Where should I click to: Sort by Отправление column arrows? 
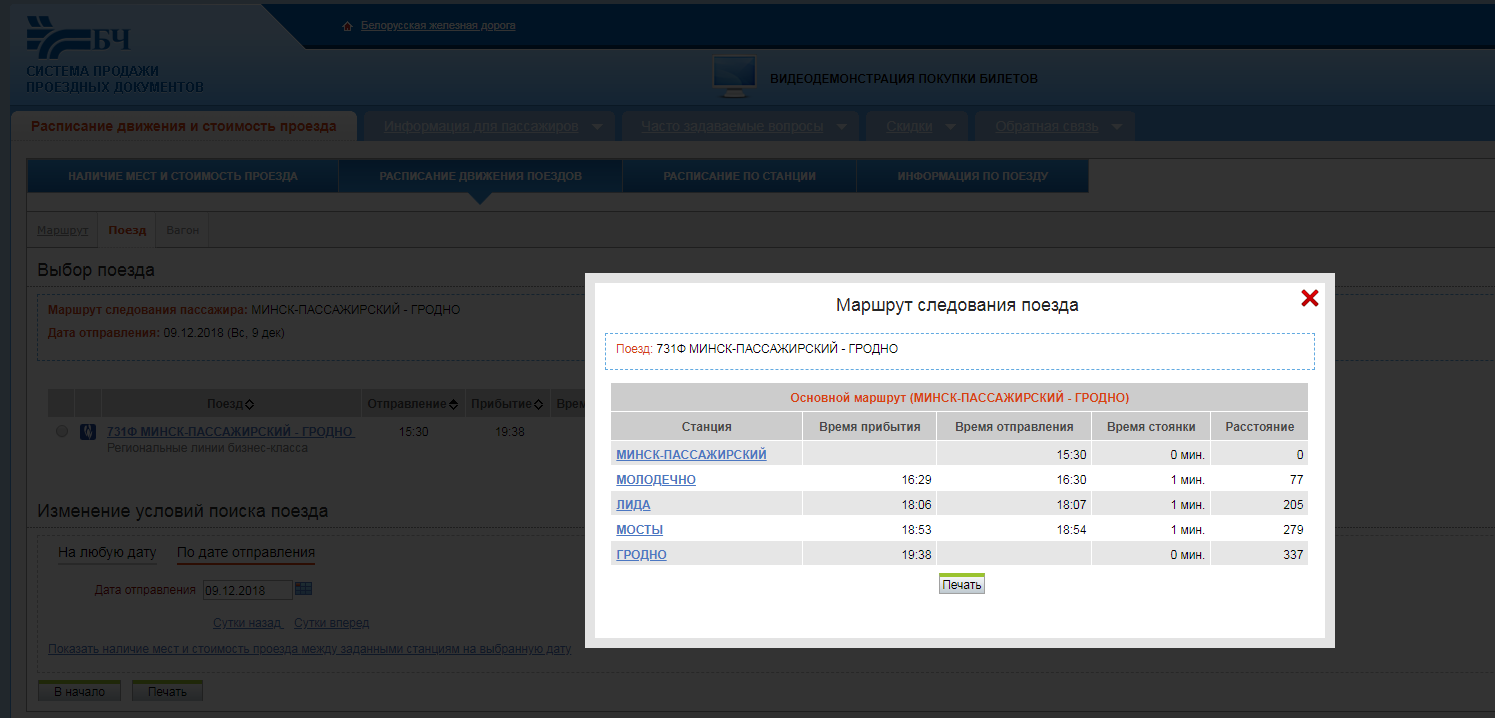coord(453,404)
